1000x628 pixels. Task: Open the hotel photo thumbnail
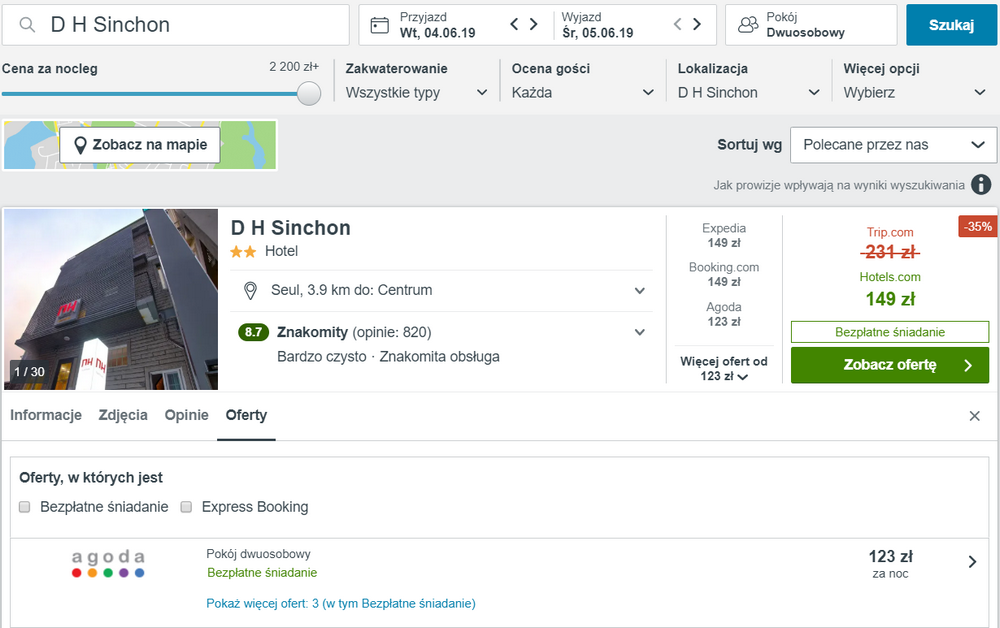pos(111,299)
